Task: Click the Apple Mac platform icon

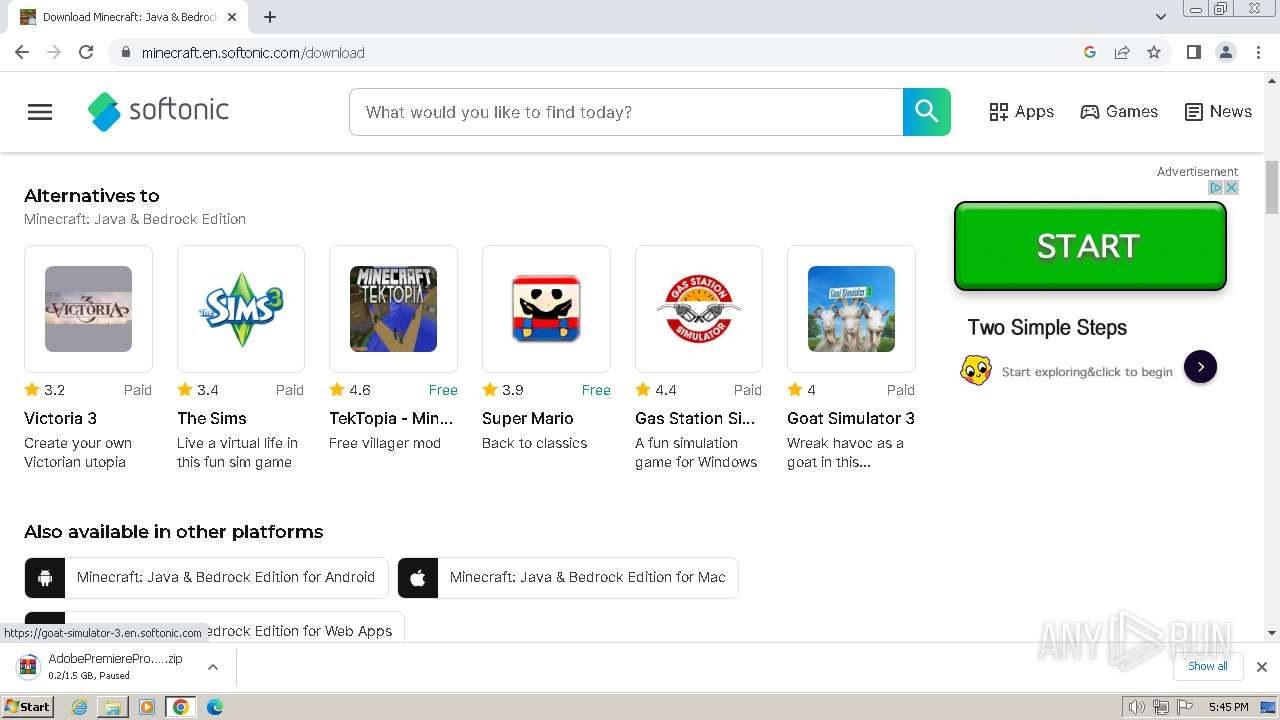Action: click(x=418, y=578)
